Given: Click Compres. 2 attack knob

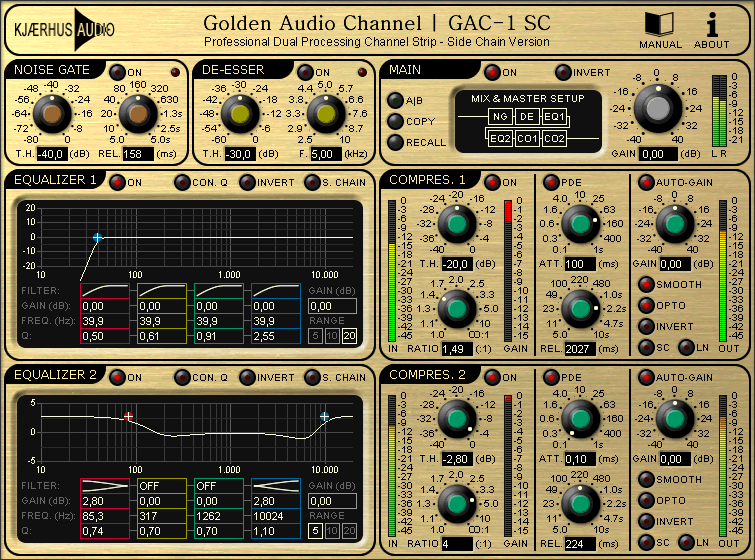Looking at the screenshot, I should pyautogui.click(x=580, y=418).
